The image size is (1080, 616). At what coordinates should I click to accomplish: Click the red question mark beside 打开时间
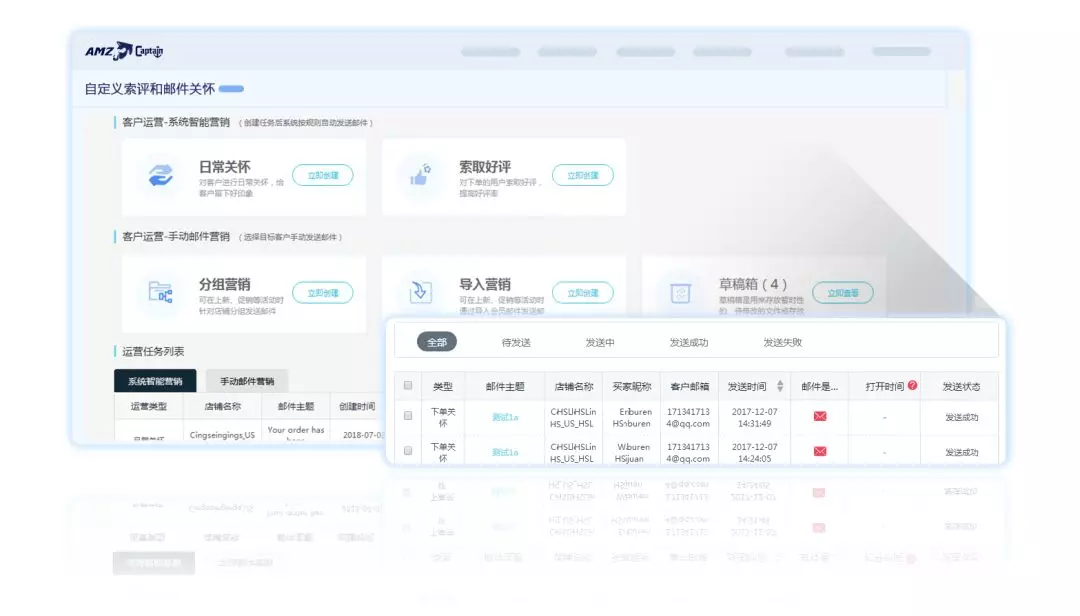click(x=913, y=385)
